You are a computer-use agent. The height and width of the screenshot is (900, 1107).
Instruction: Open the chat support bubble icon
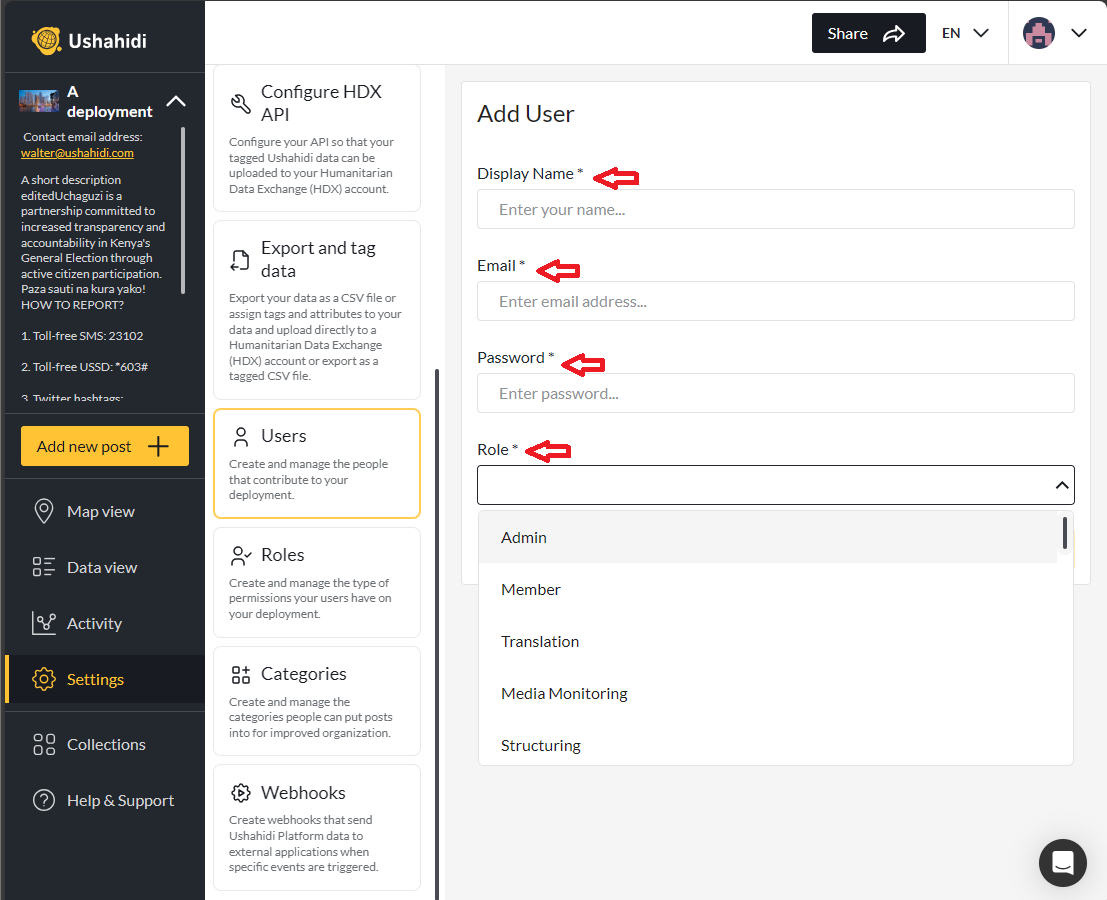pos(1062,862)
